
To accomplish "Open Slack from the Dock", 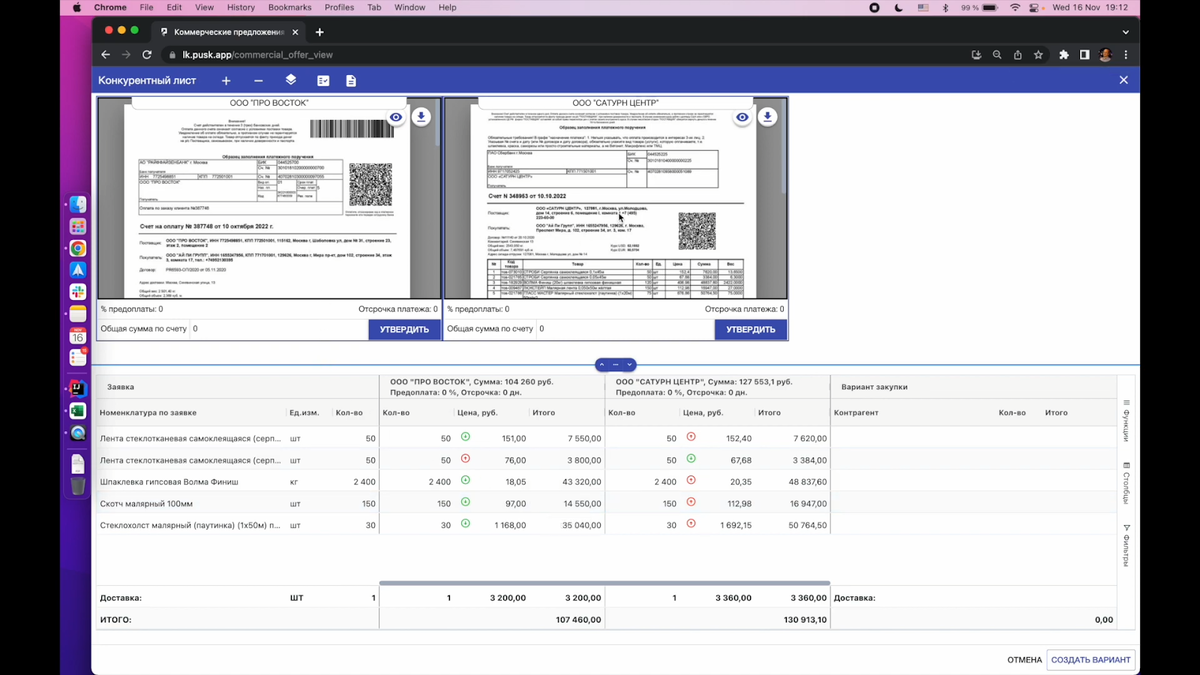I will coord(77,292).
